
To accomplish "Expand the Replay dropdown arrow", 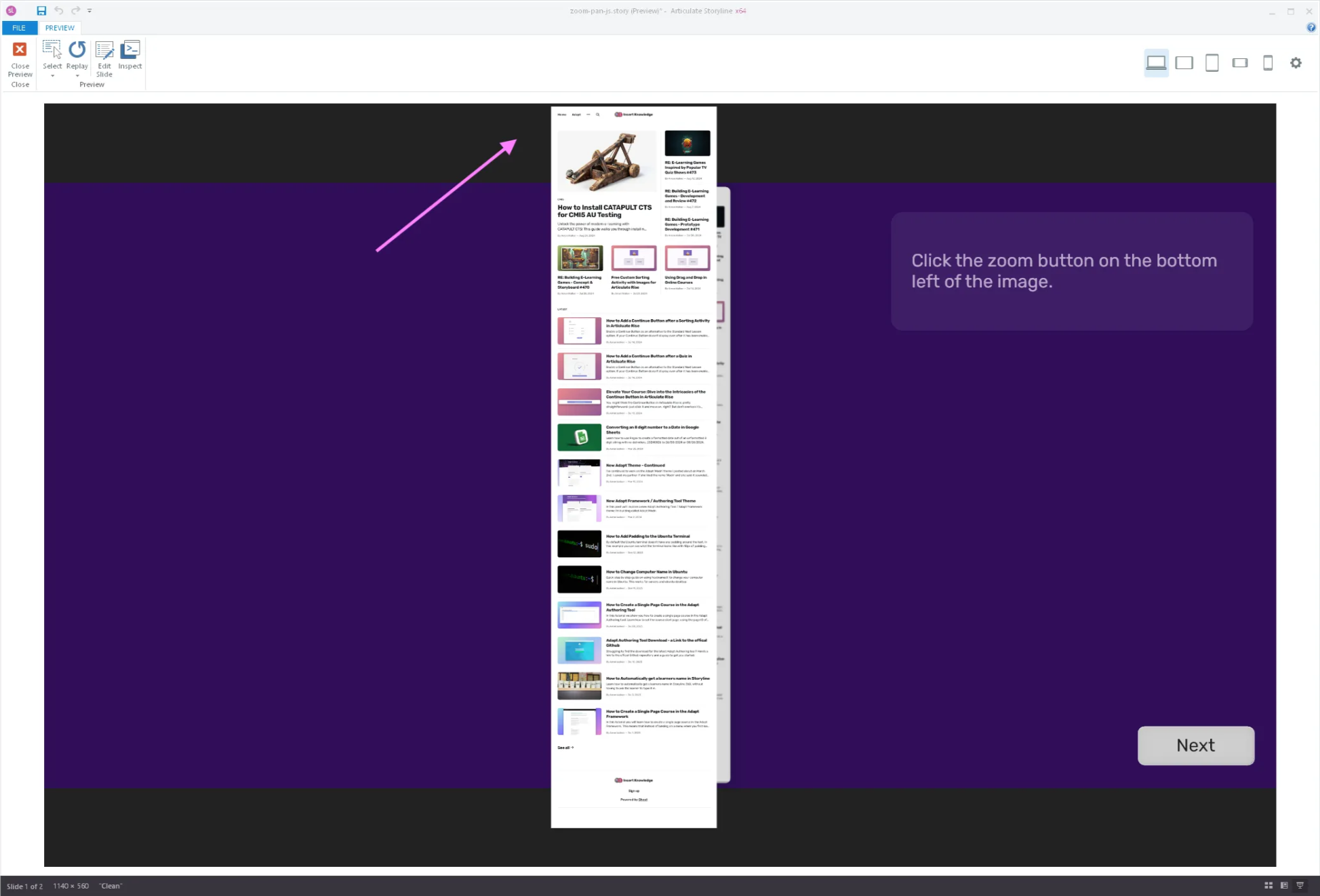I will [x=77, y=76].
